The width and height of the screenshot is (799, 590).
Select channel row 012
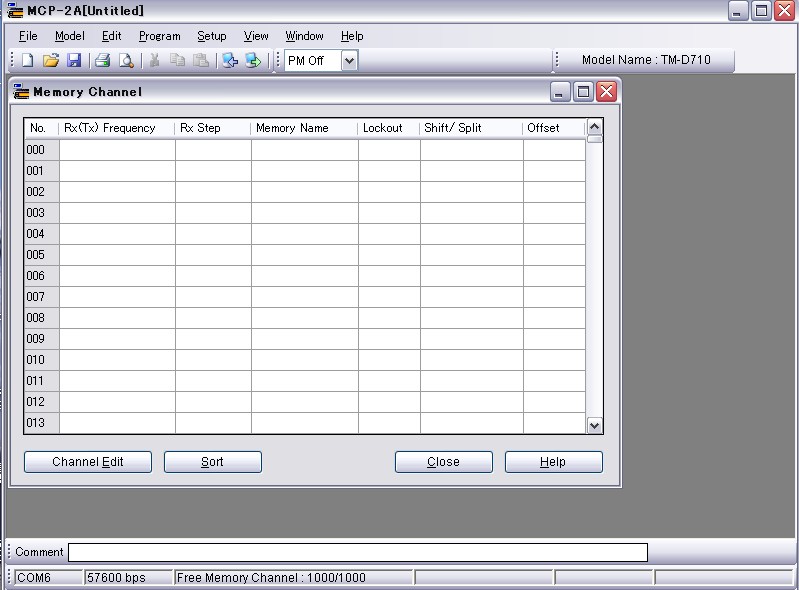pos(305,402)
